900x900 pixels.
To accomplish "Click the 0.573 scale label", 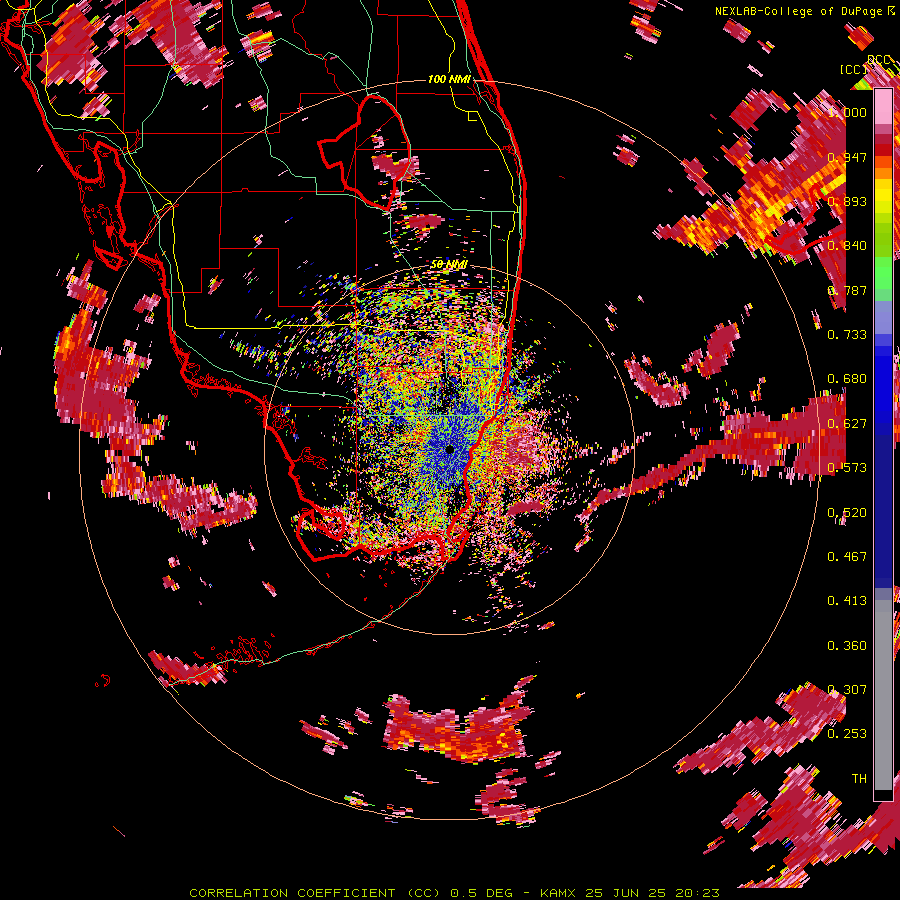I will (x=847, y=468).
